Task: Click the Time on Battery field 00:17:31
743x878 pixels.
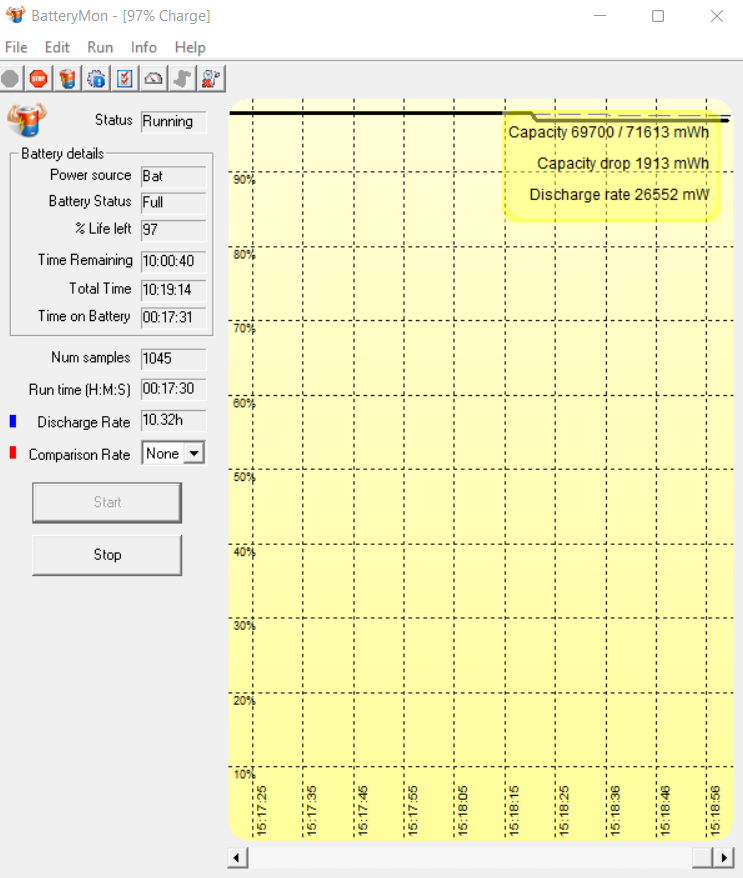Action: tap(173, 317)
